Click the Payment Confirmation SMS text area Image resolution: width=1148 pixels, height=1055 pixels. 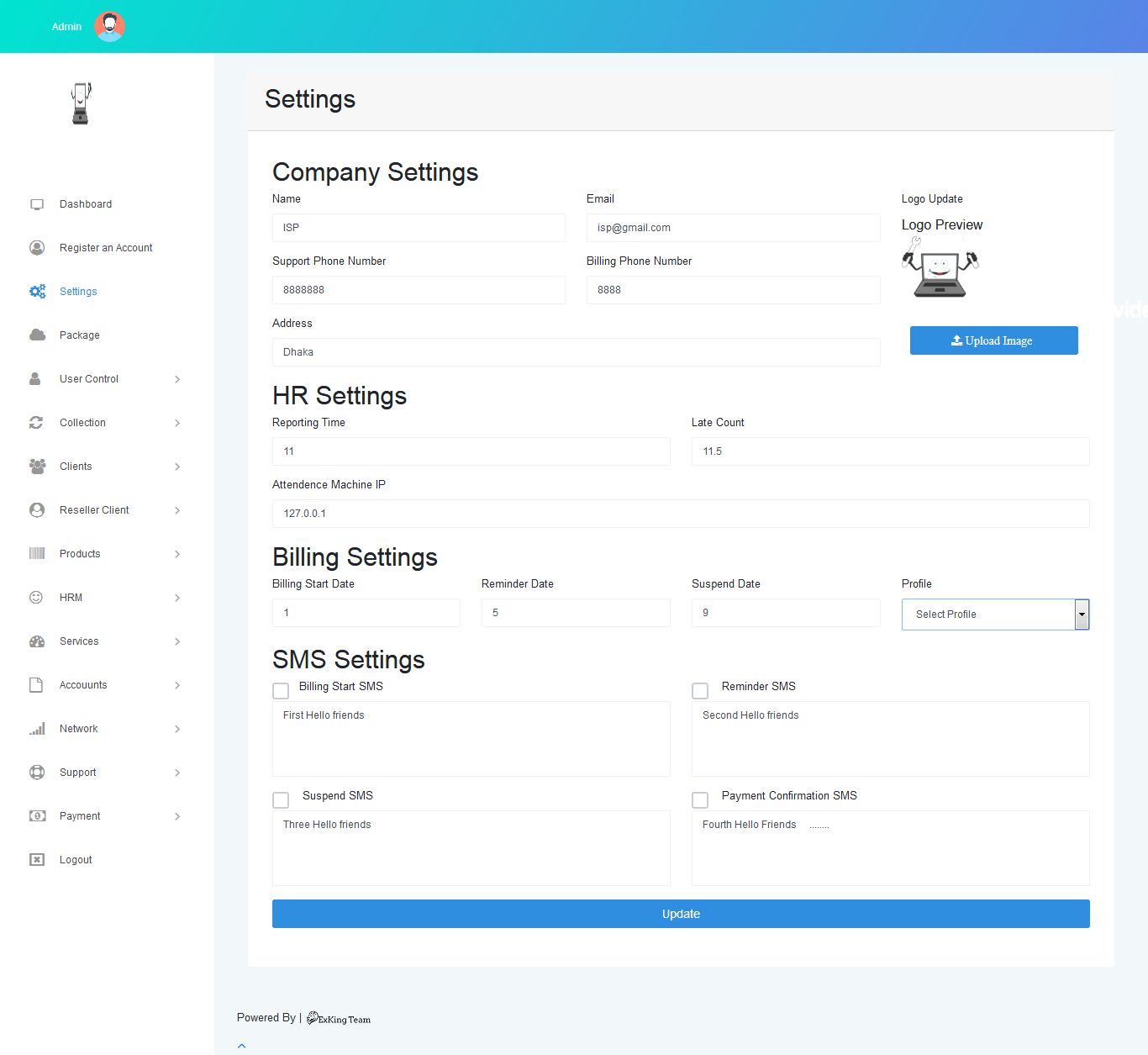[x=891, y=848]
